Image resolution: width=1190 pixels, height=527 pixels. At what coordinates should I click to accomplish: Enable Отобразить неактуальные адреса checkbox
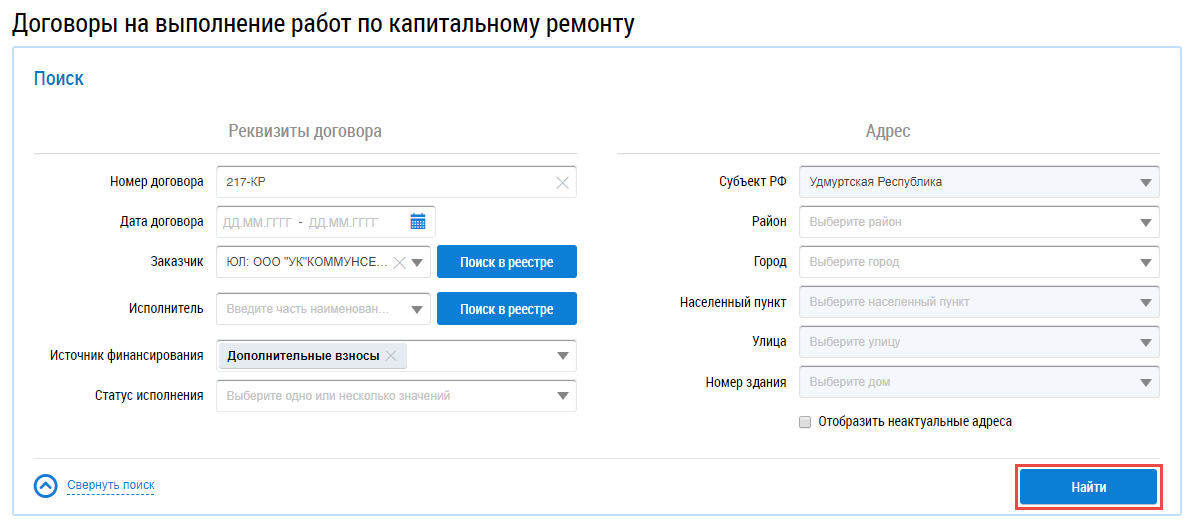(x=805, y=422)
